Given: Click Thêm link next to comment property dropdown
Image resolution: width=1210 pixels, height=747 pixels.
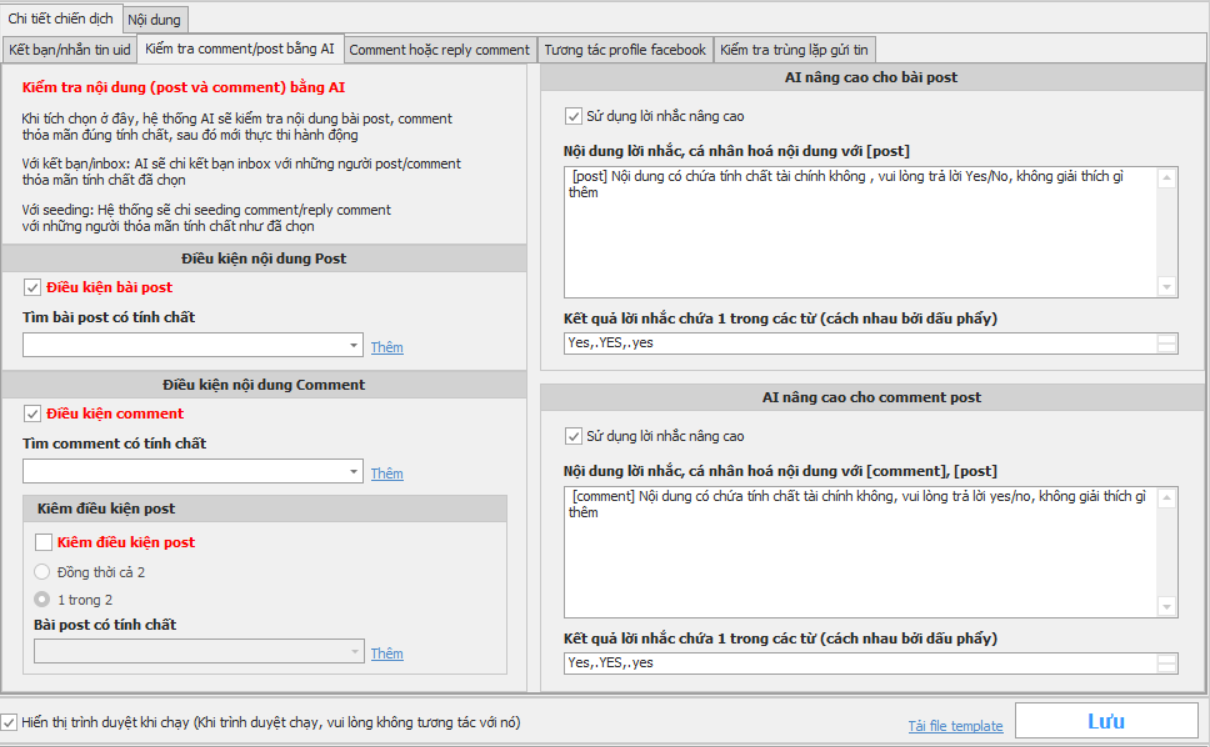Looking at the screenshot, I should pos(387,474).
